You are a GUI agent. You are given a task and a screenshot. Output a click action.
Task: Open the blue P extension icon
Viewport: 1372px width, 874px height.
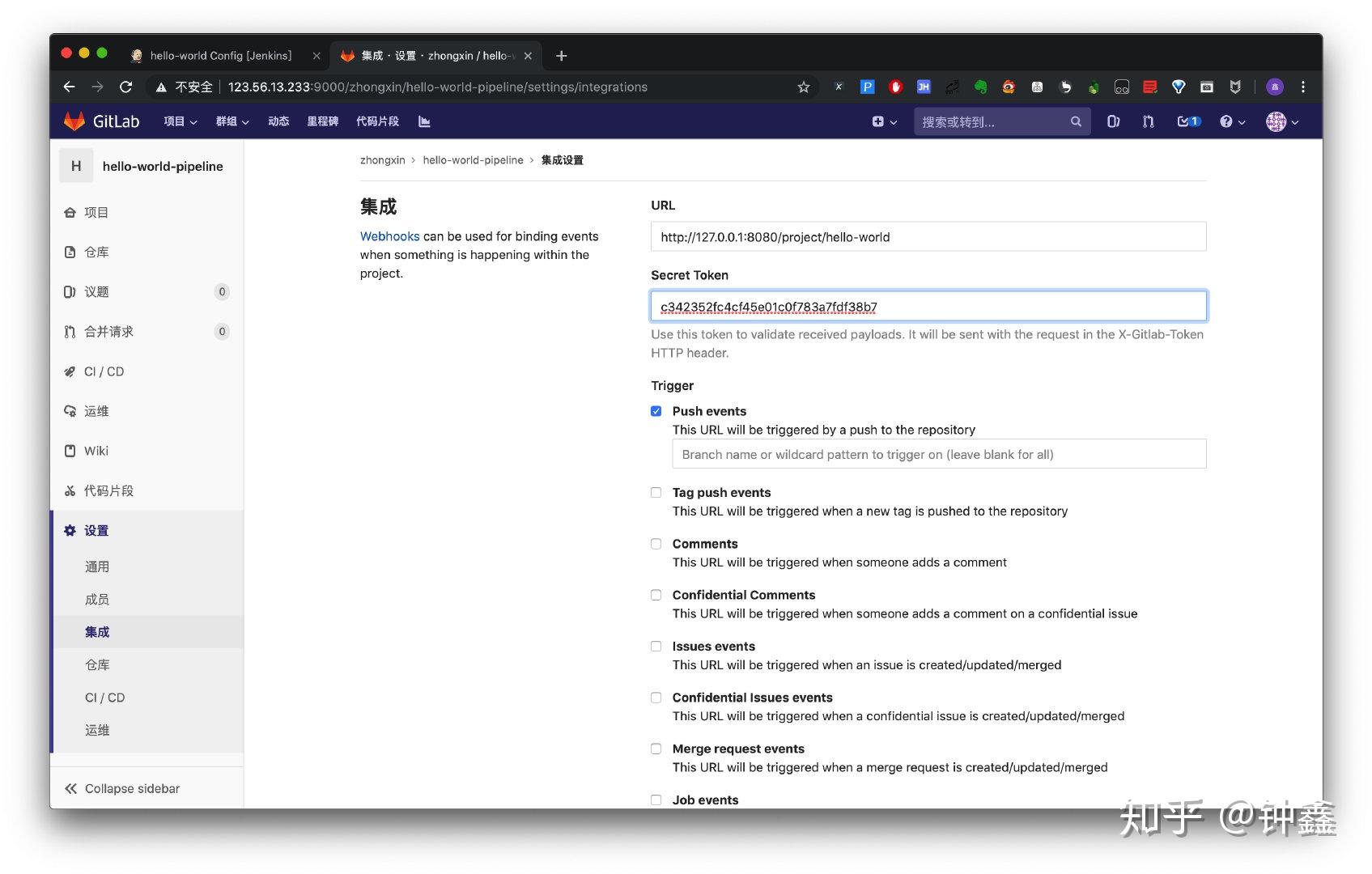pyautogui.click(x=867, y=87)
